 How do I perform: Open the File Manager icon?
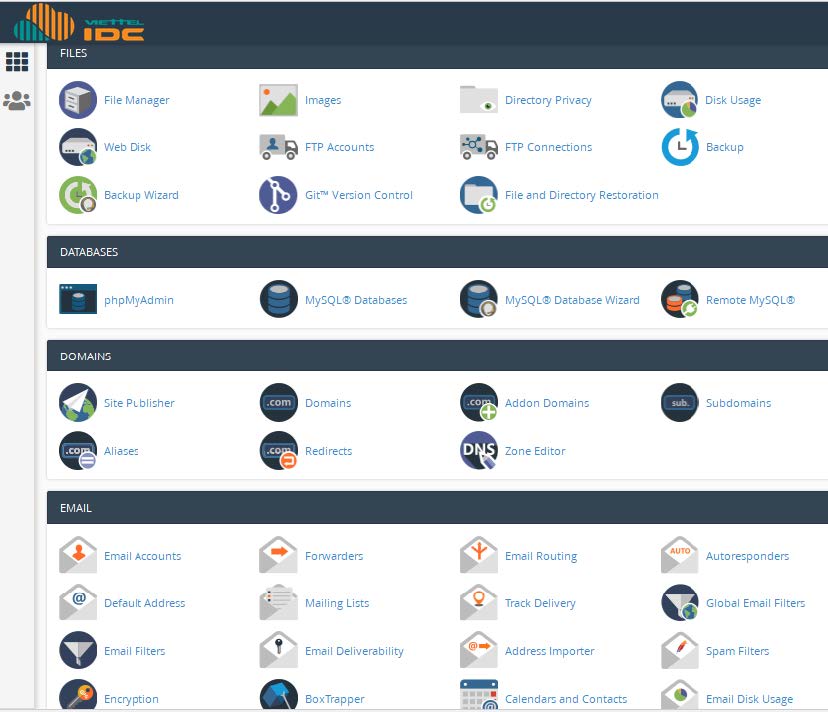point(77,99)
